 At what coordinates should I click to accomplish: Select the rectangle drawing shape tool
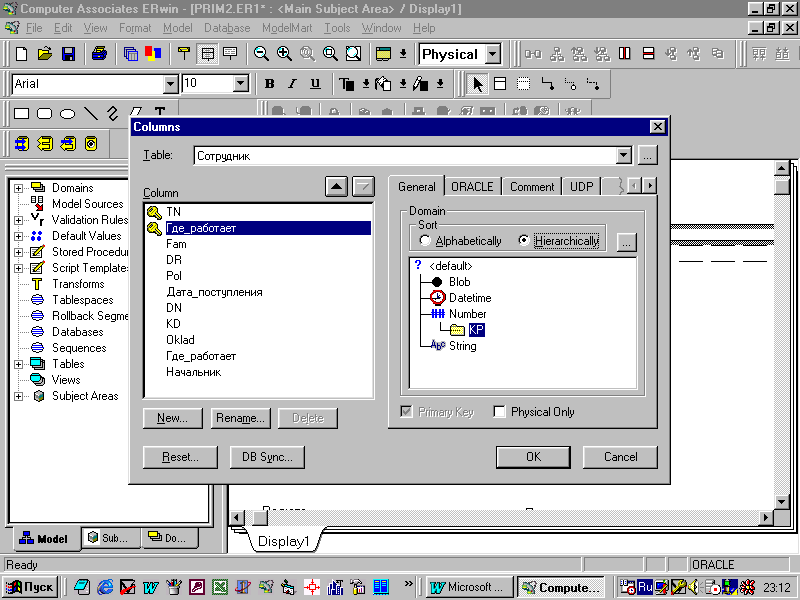click(x=21, y=113)
